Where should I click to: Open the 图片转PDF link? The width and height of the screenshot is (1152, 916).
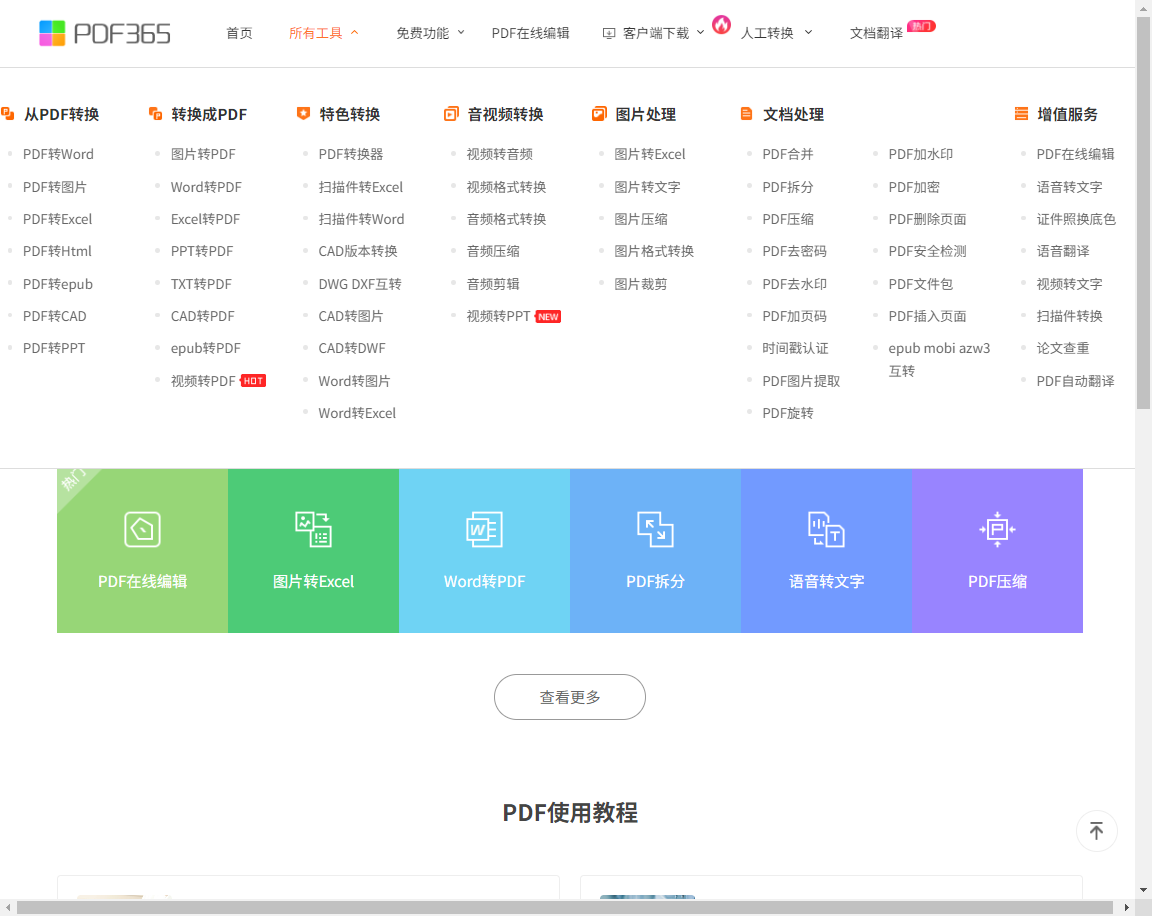(x=204, y=154)
